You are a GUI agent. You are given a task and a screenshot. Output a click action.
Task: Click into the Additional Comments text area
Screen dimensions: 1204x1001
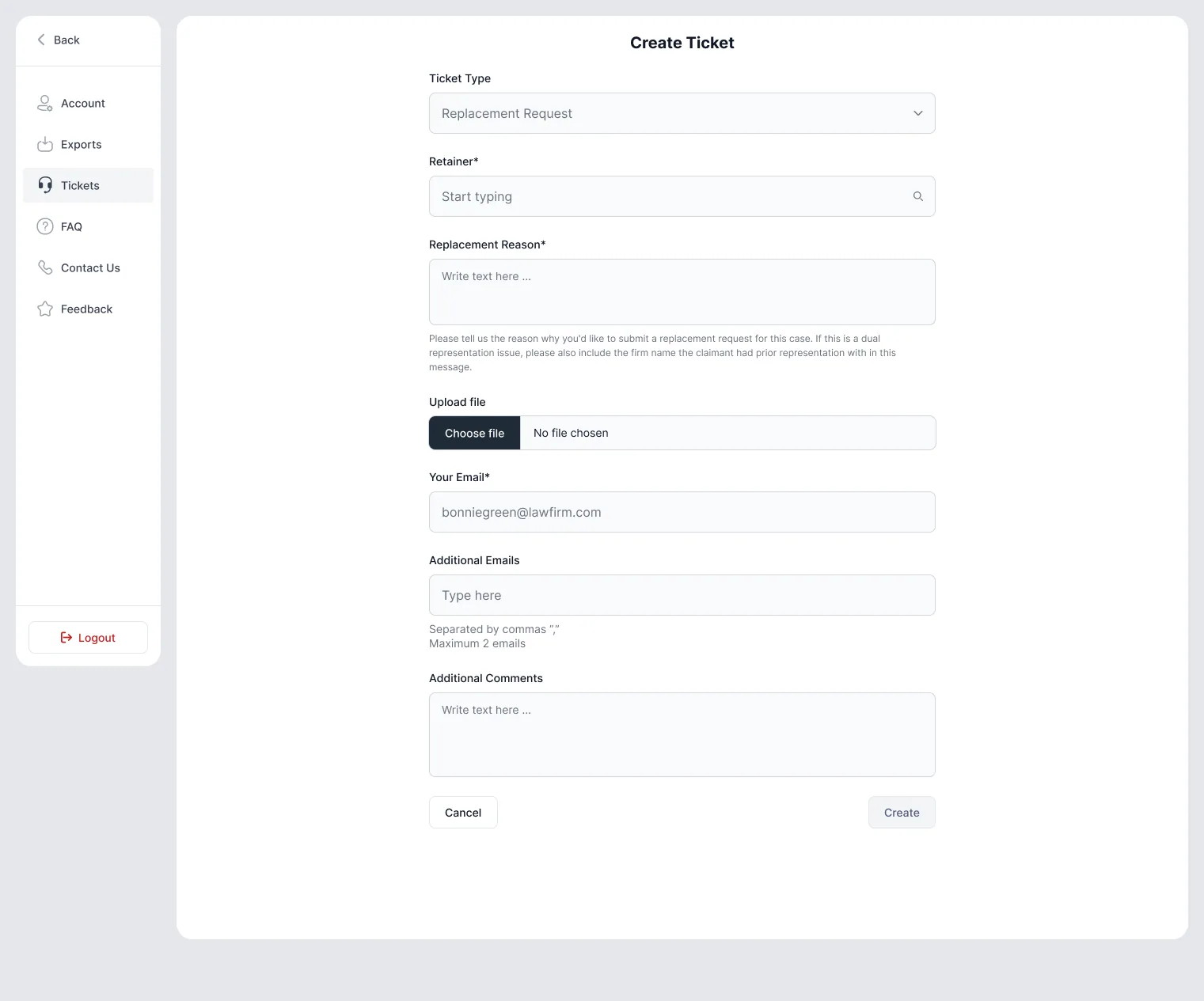682,734
